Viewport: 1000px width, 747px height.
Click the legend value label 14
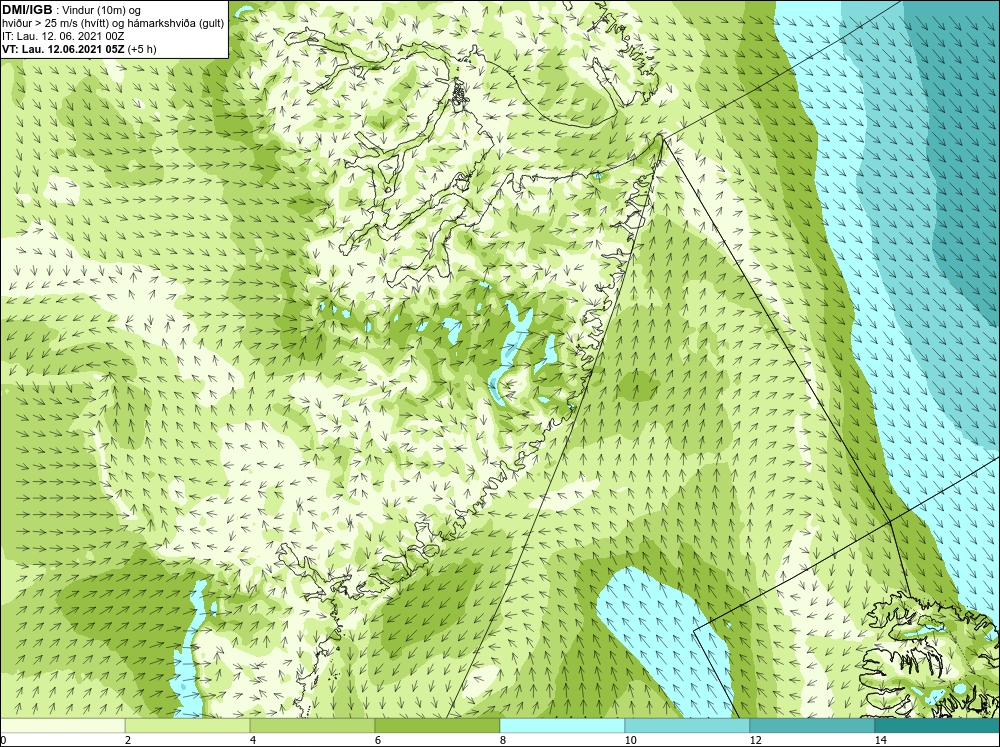click(x=881, y=740)
